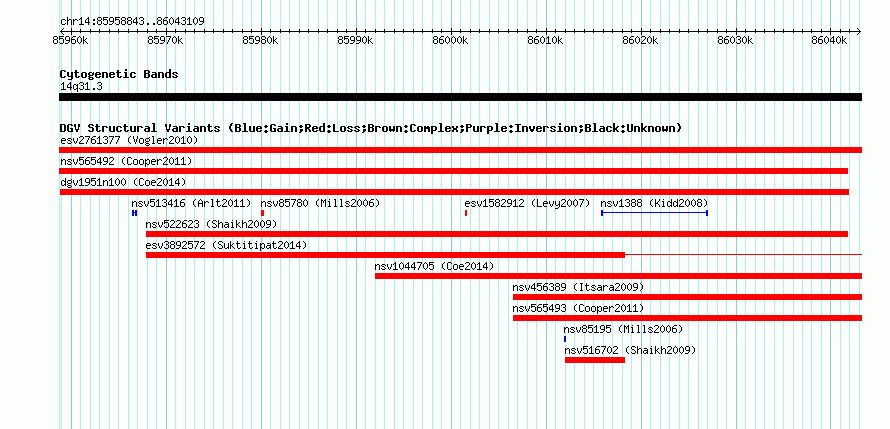
Task: Click the nsv513416 (Arlt2011) label
Action: 191,203
